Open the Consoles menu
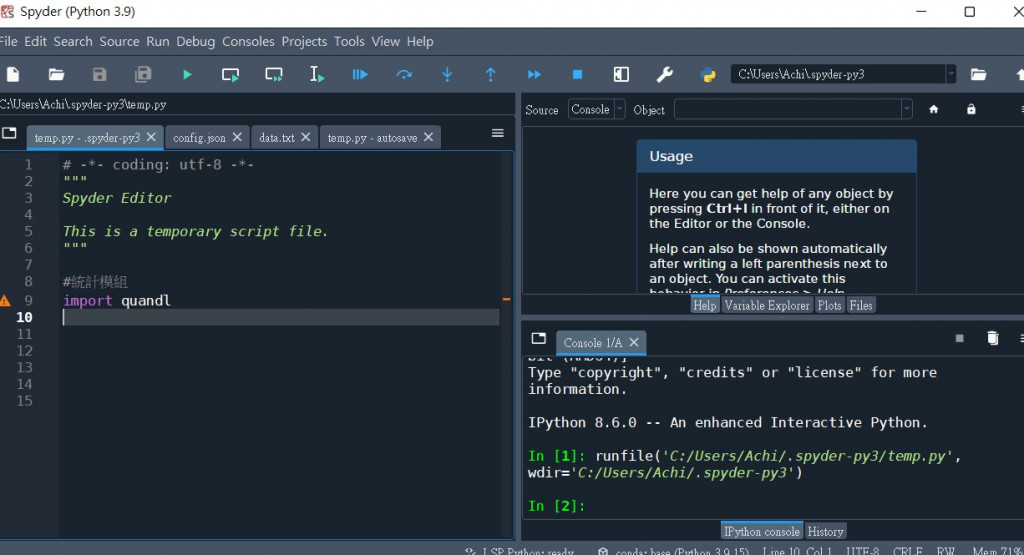Screen dimensions: 1024x555 [x=248, y=41]
